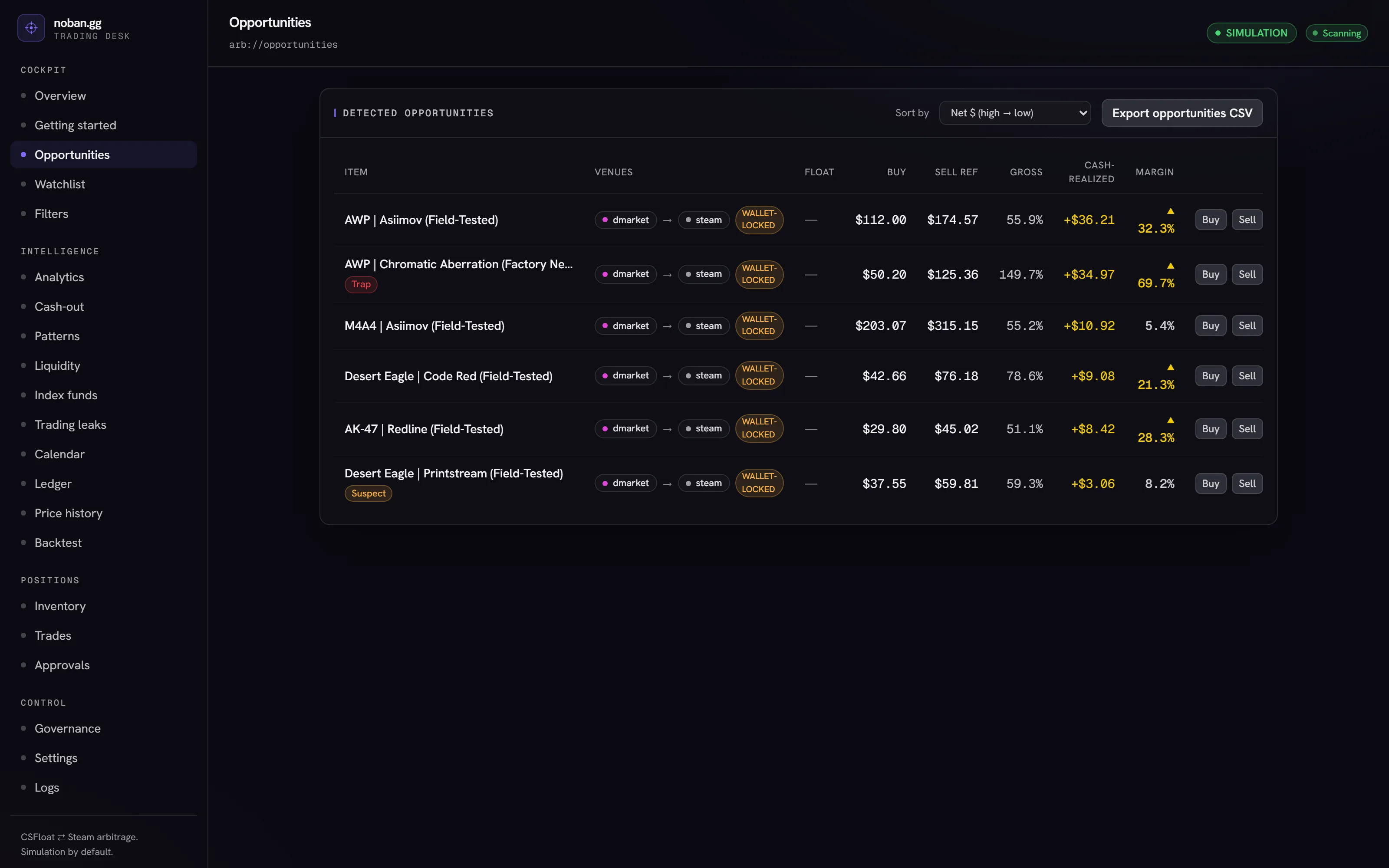Viewport: 1389px width, 868px height.
Task: Click the warning triangle above 69.7% margin
Action: (x=1170, y=266)
